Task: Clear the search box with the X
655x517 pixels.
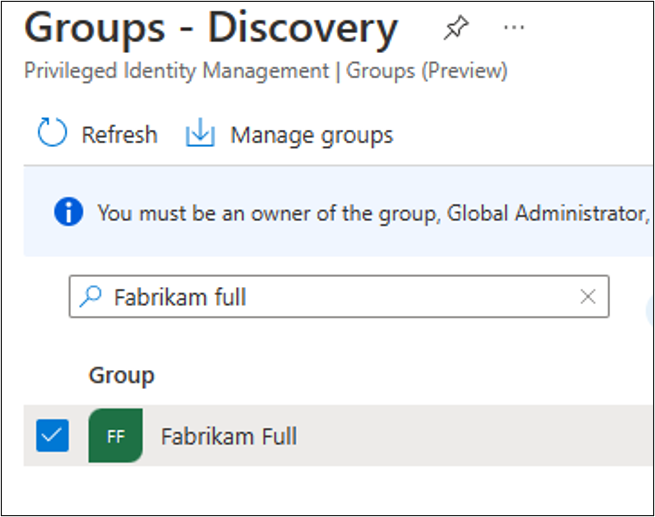Action: tap(588, 297)
